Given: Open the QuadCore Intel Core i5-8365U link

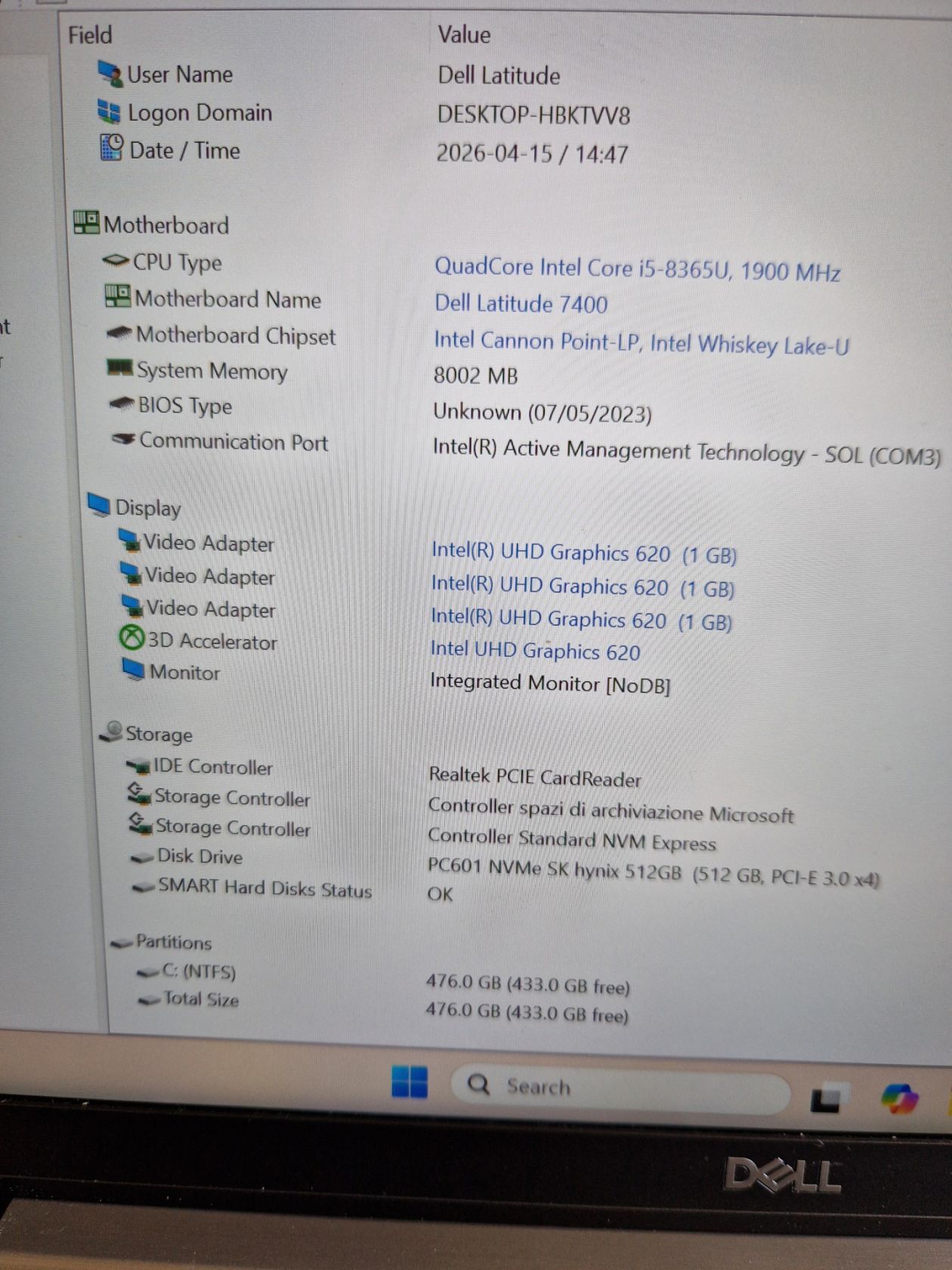Looking at the screenshot, I should point(637,268).
